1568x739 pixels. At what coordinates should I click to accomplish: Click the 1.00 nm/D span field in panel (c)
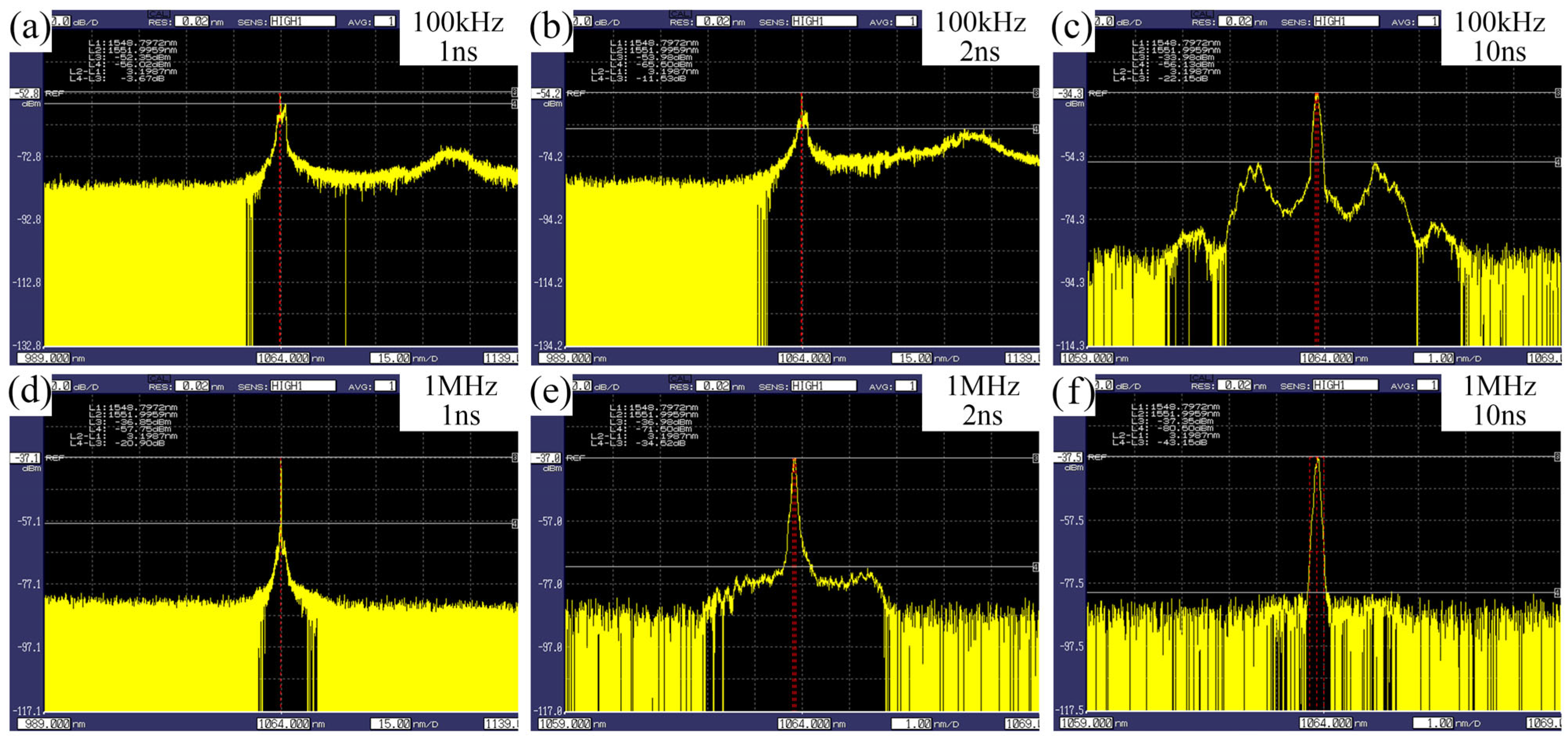tap(1435, 358)
